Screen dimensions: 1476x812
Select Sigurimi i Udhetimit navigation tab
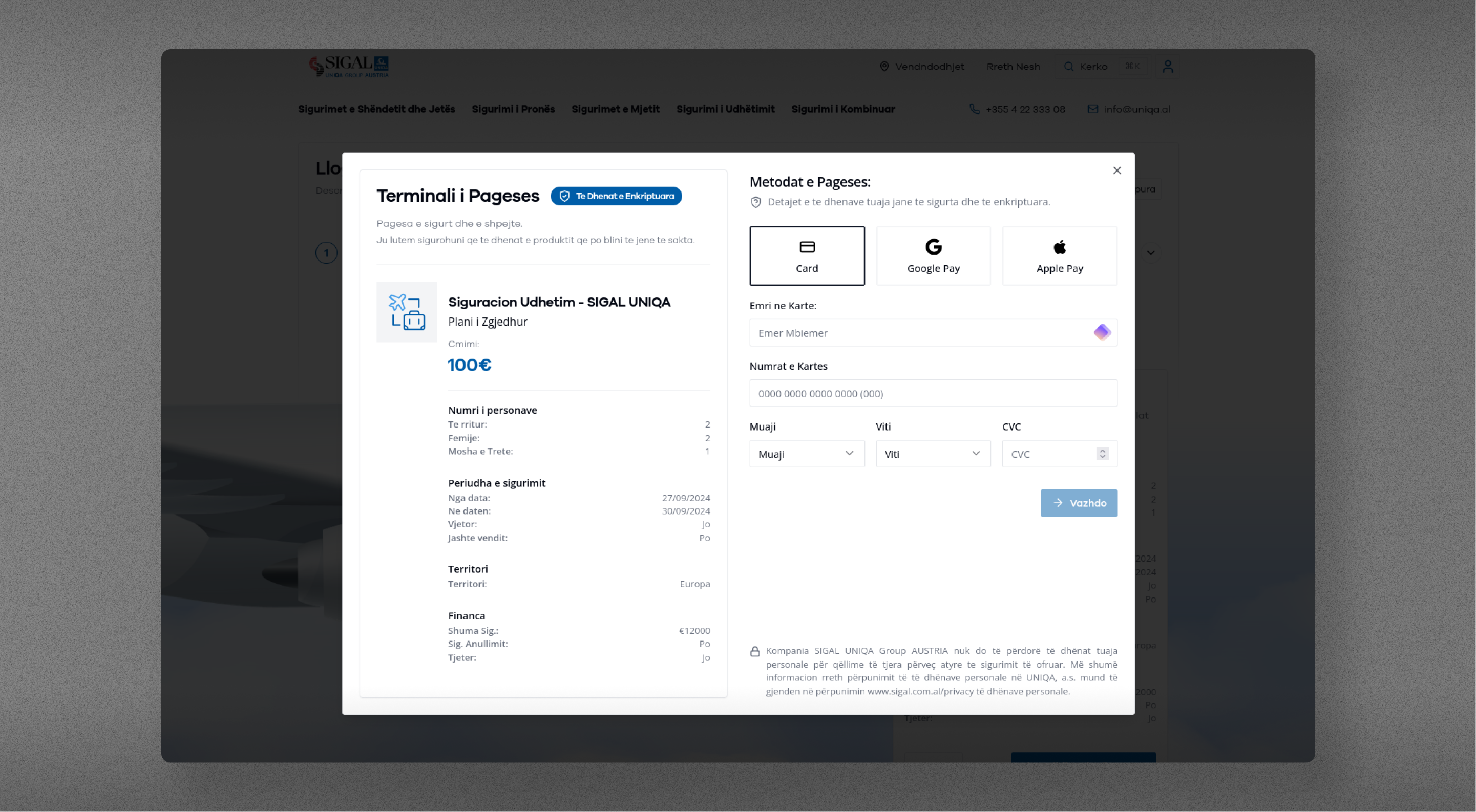(725, 109)
